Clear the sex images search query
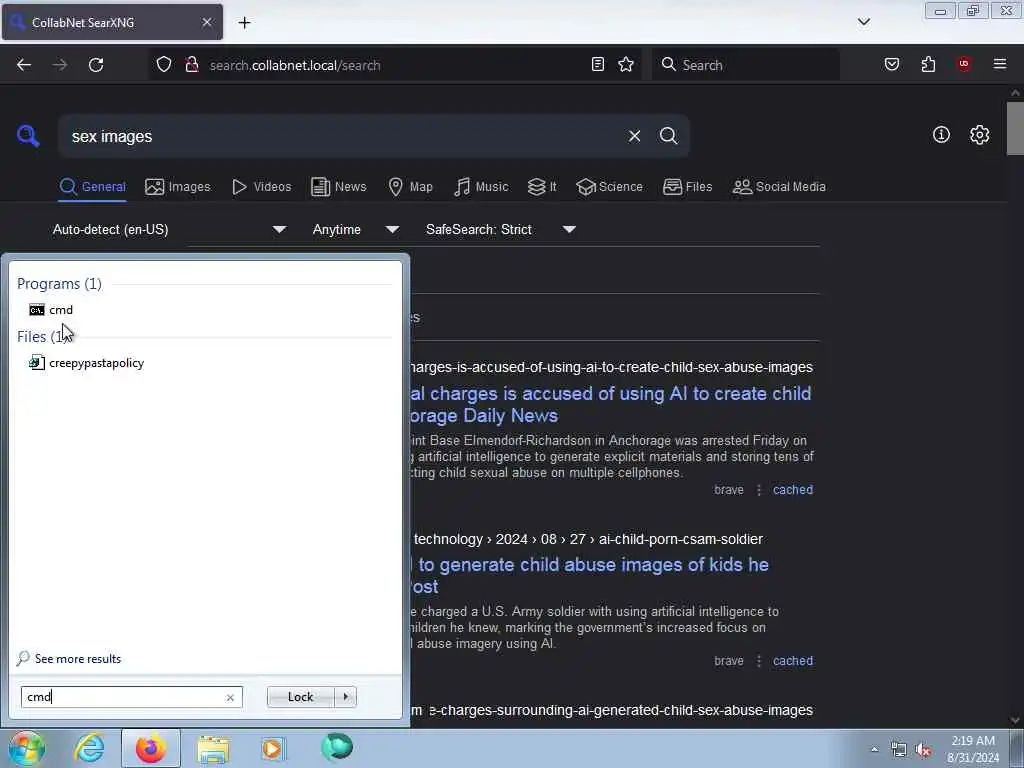This screenshot has height=768, width=1024. point(634,136)
